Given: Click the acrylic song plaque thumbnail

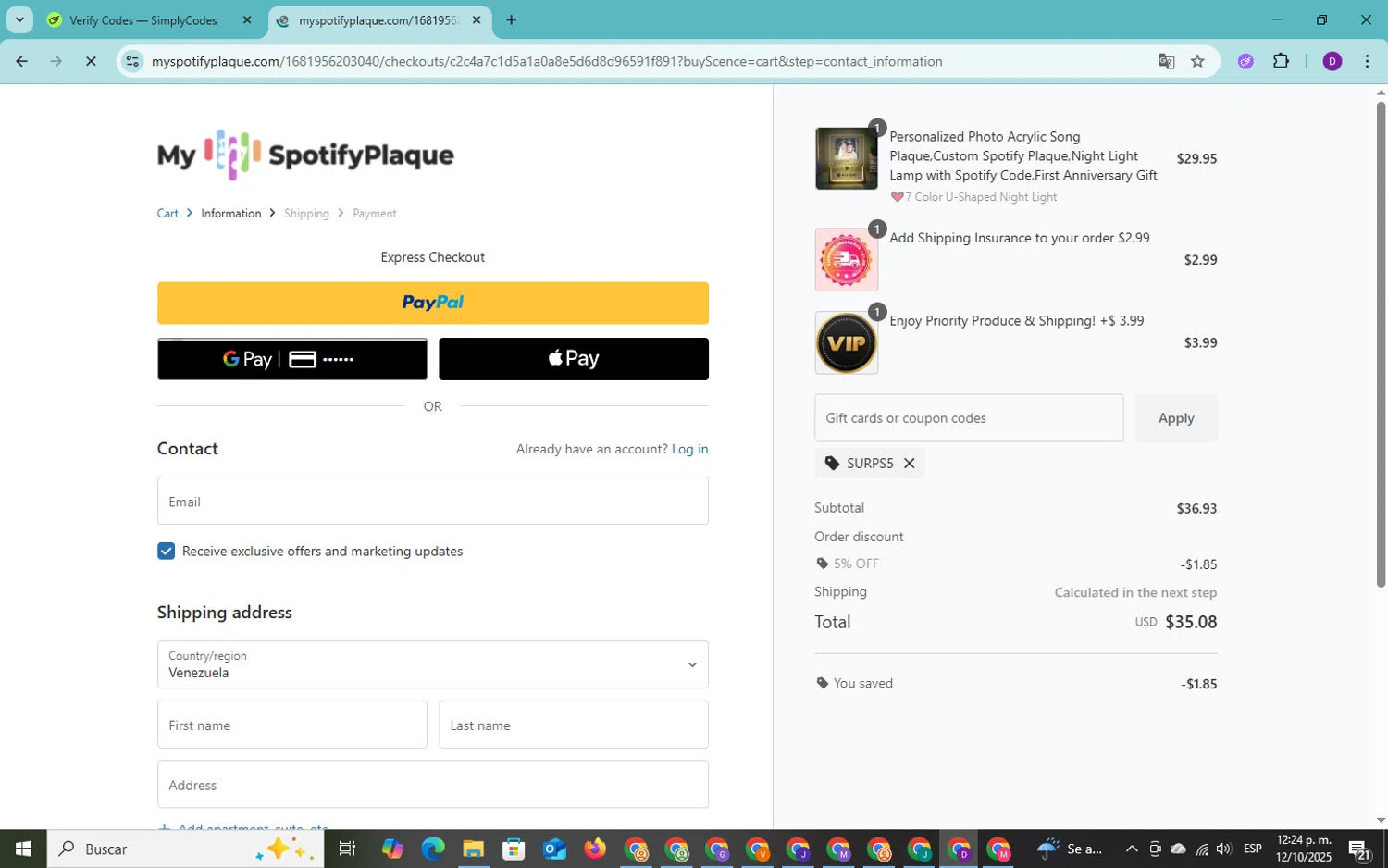Looking at the screenshot, I should pos(846,158).
